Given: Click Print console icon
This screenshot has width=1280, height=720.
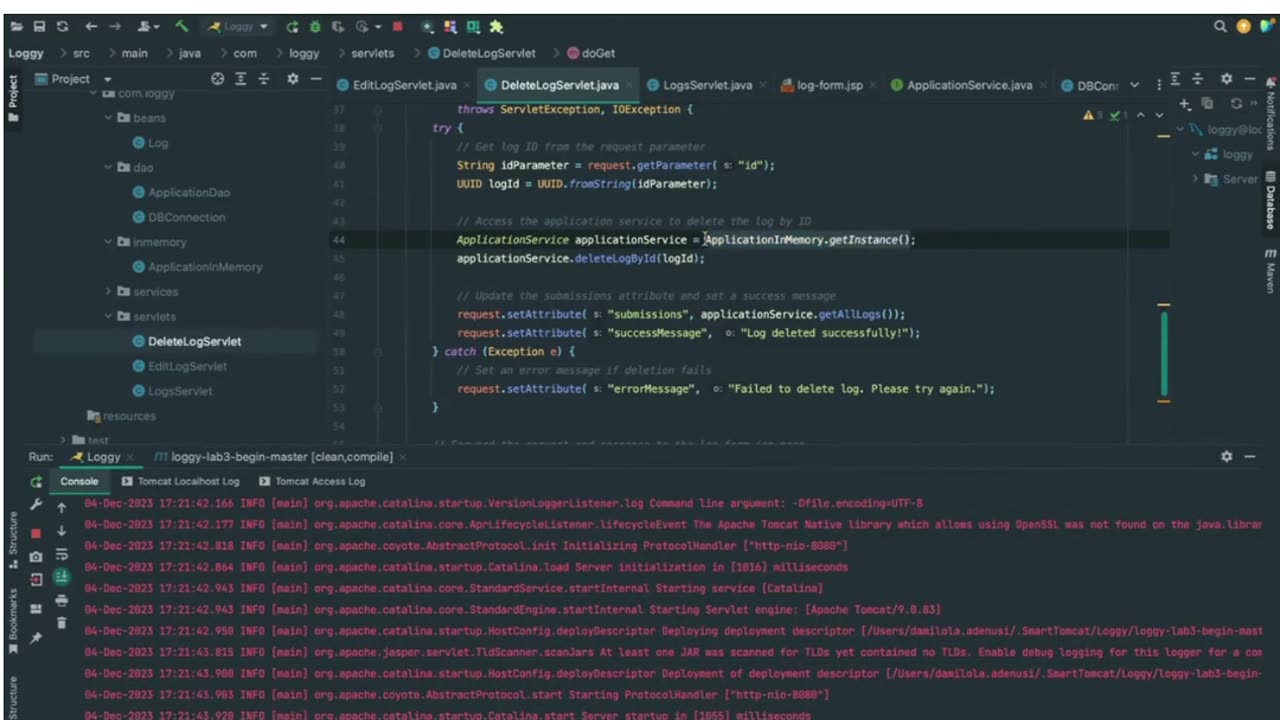Looking at the screenshot, I should click(x=61, y=601).
